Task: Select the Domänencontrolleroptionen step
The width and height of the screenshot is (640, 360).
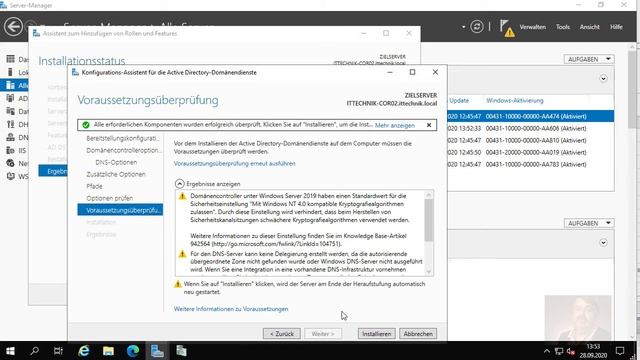Action: pos(124,150)
